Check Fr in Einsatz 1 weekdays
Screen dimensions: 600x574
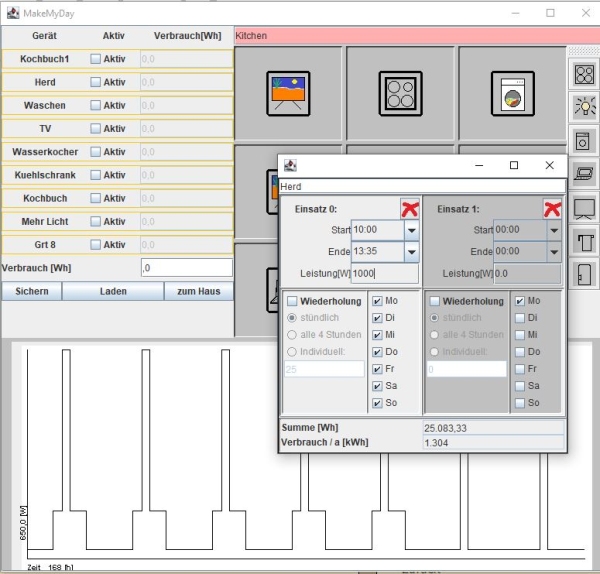519,369
